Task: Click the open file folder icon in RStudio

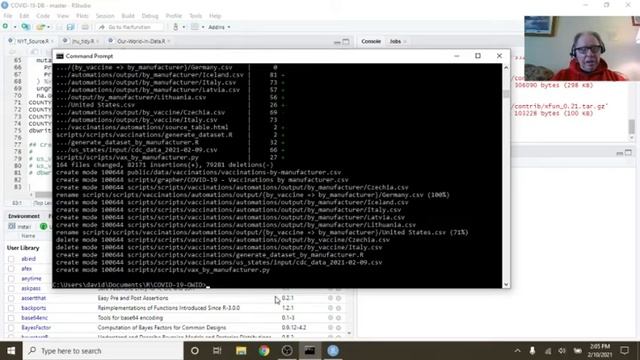Action: pos(40,27)
